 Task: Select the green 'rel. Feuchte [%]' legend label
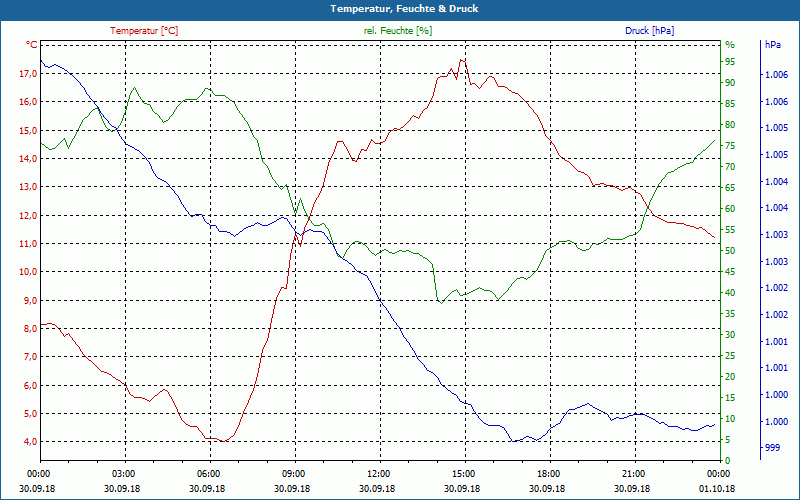397,31
